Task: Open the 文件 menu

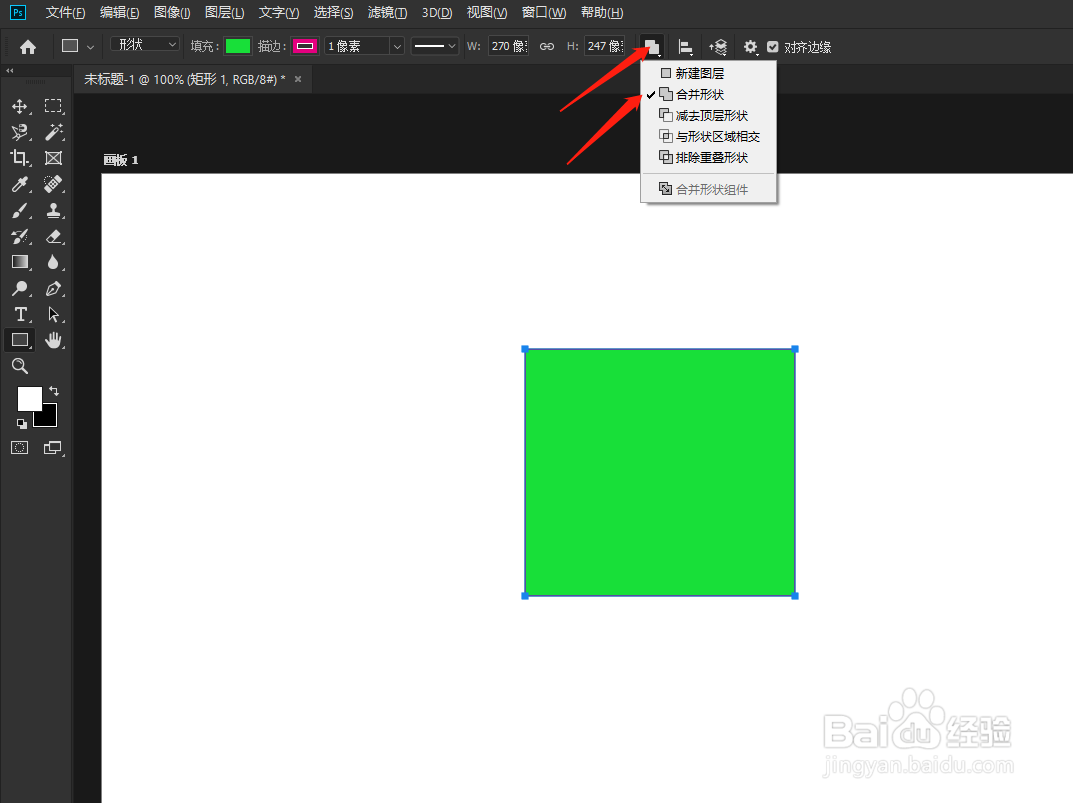Action: tap(65, 13)
